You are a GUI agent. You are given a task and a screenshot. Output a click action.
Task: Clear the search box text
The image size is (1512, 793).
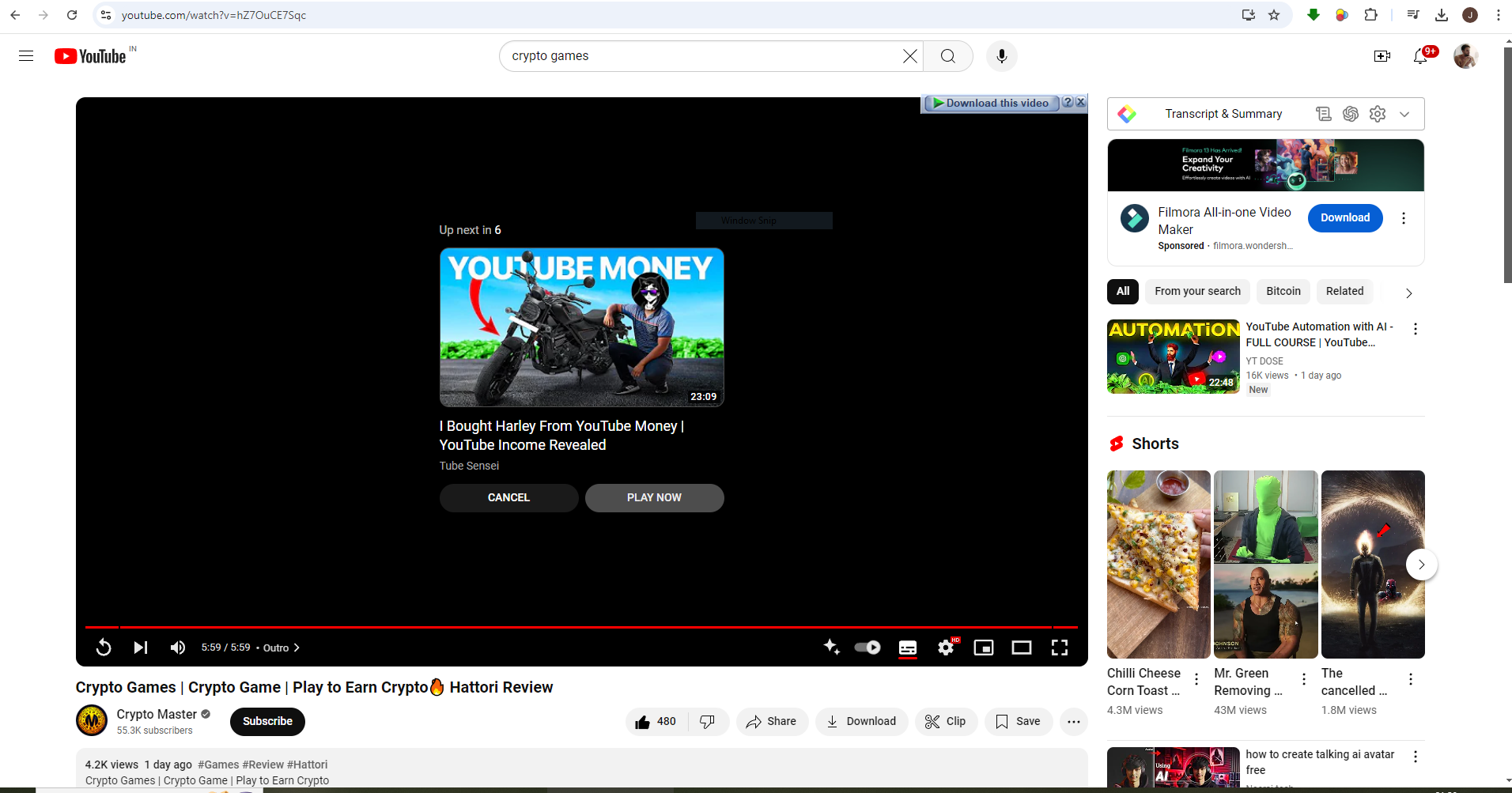click(910, 56)
